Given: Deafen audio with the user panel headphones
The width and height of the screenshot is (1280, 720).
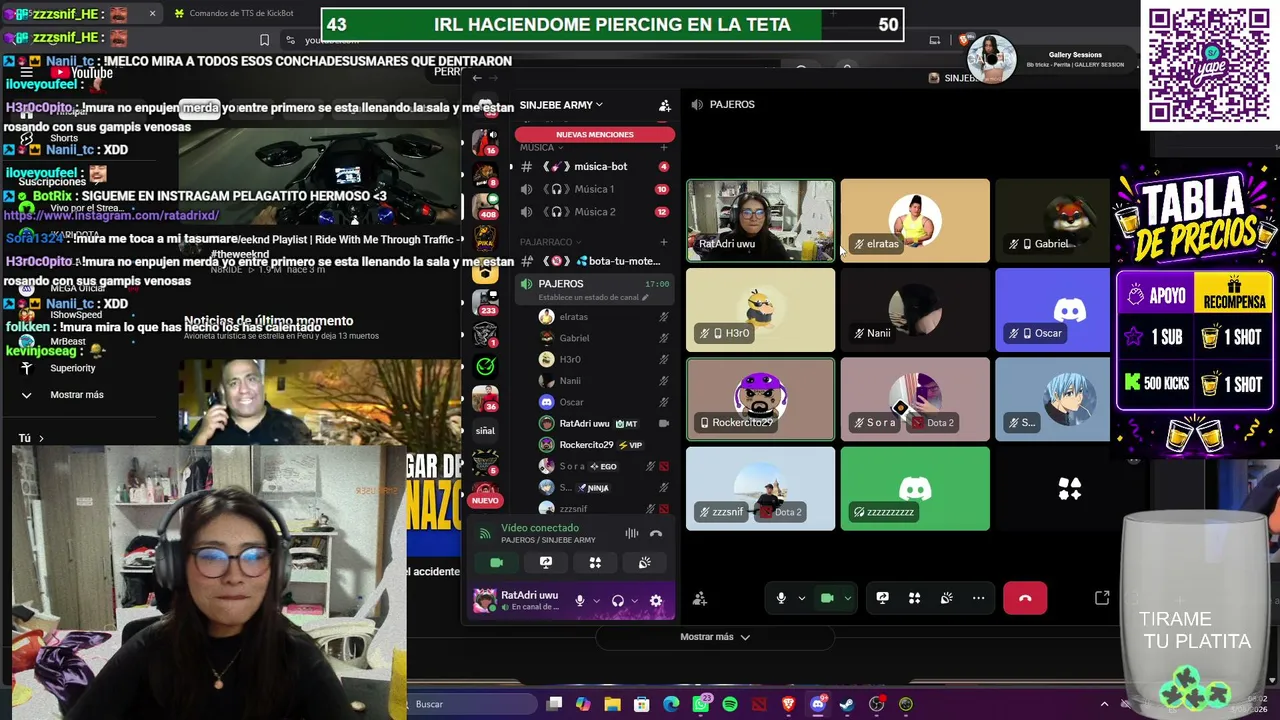Looking at the screenshot, I should point(618,601).
